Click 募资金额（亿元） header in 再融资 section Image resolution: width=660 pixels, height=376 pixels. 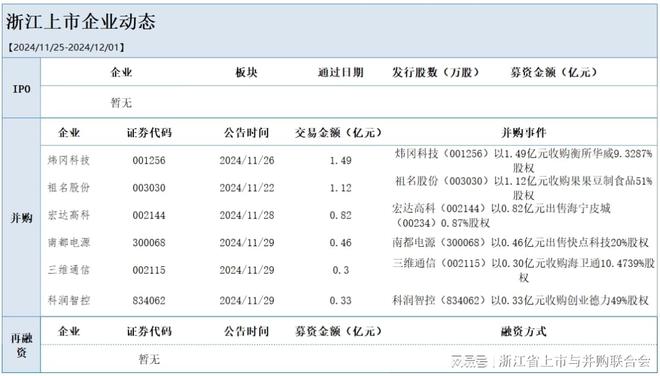click(x=338, y=331)
